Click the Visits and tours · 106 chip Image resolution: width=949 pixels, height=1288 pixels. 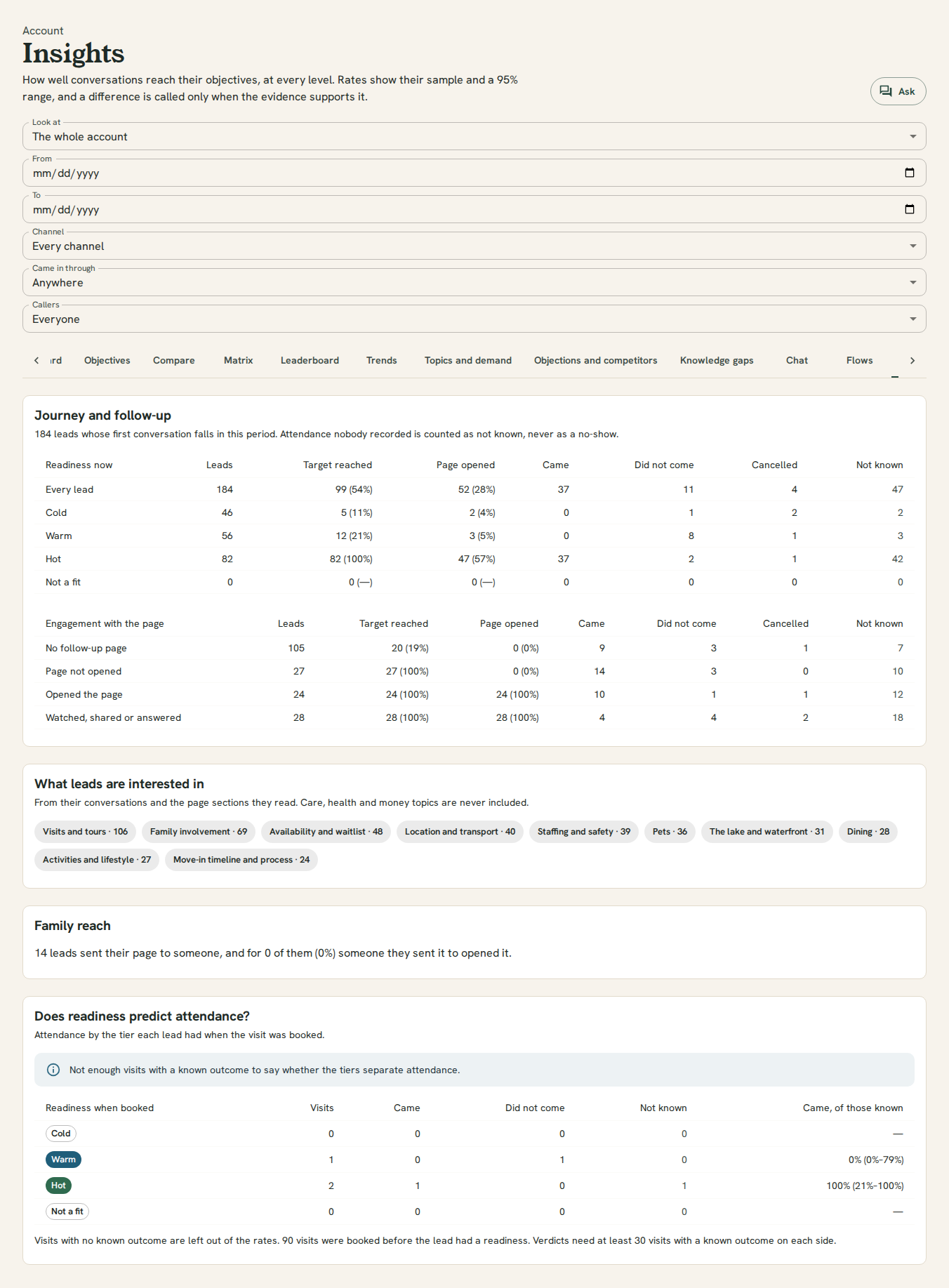tap(85, 832)
